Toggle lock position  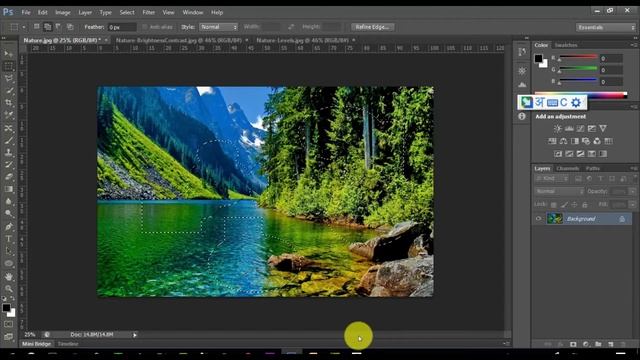pos(575,204)
